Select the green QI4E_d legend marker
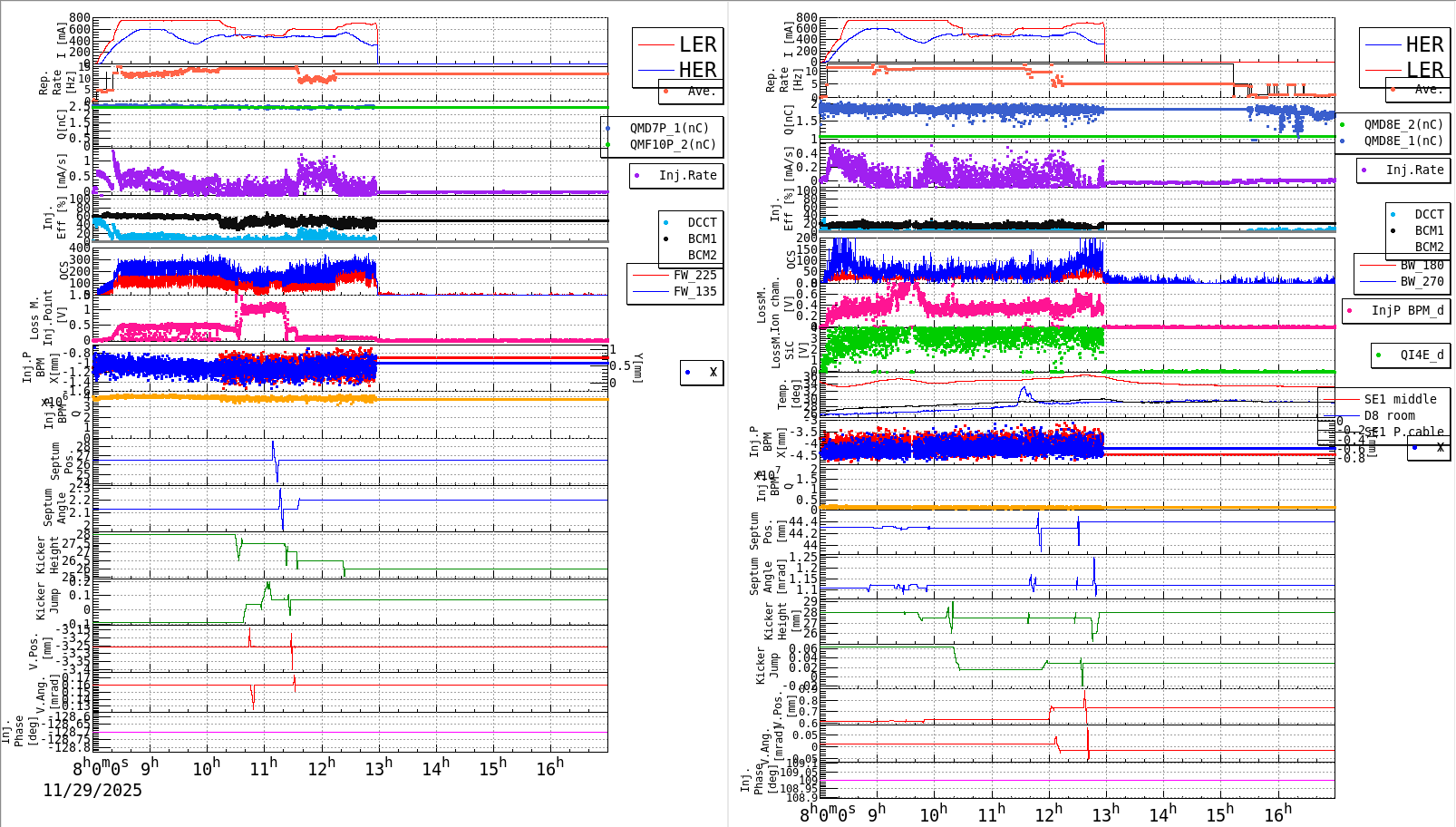The image size is (1456, 827). click(1379, 355)
